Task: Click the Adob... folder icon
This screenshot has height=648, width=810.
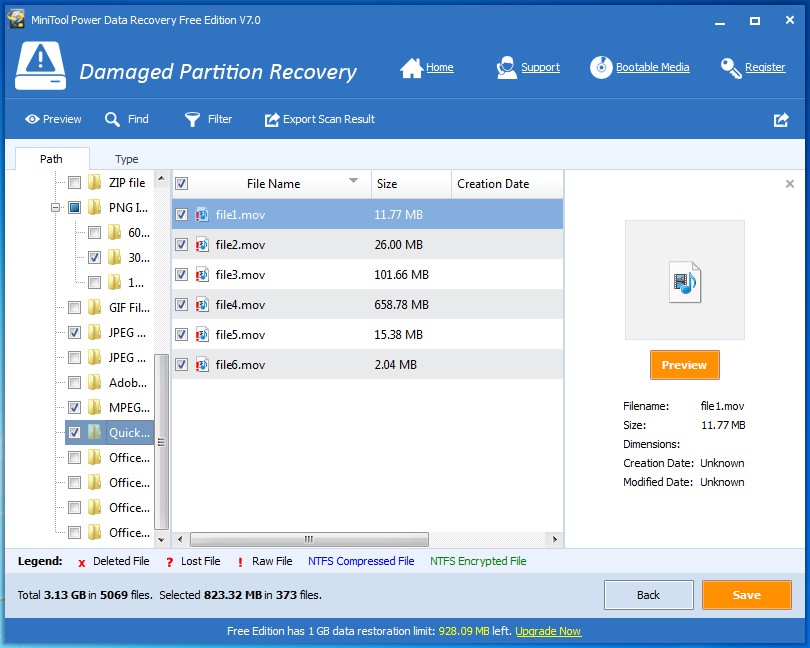Action: click(95, 382)
